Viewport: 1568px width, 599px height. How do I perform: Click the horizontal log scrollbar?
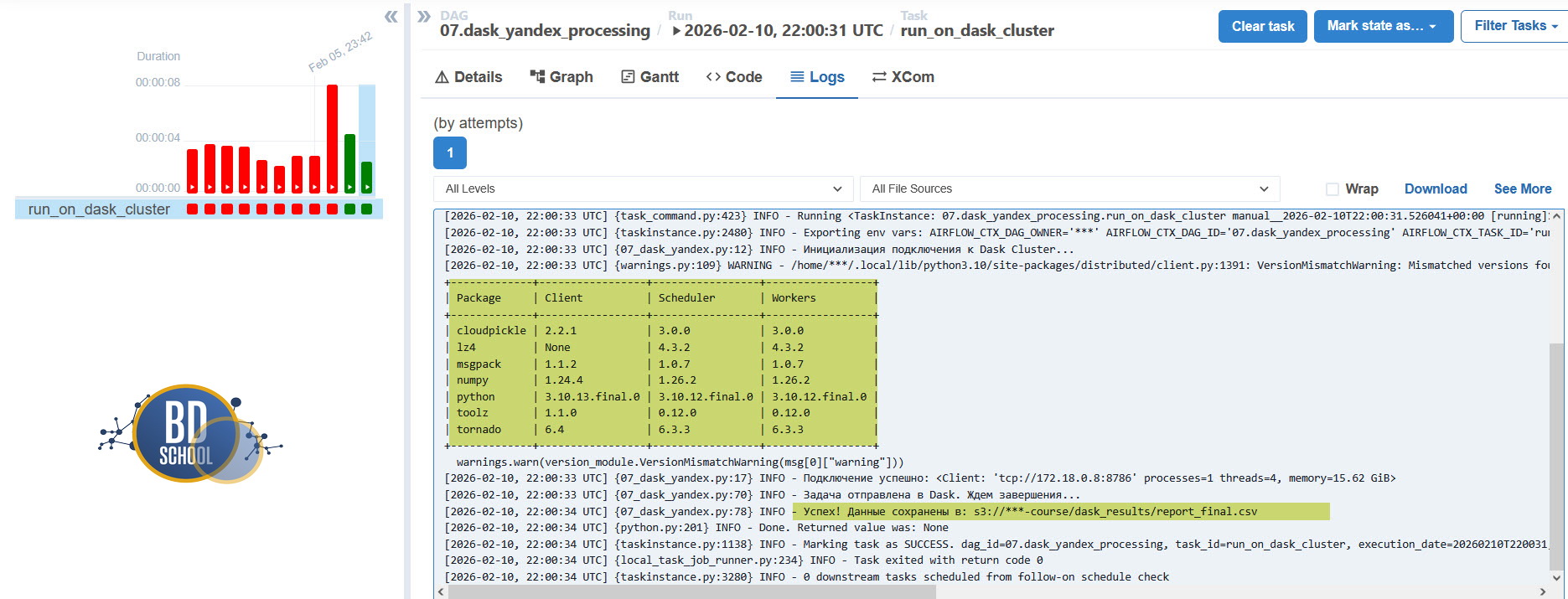click(x=691, y=592)
